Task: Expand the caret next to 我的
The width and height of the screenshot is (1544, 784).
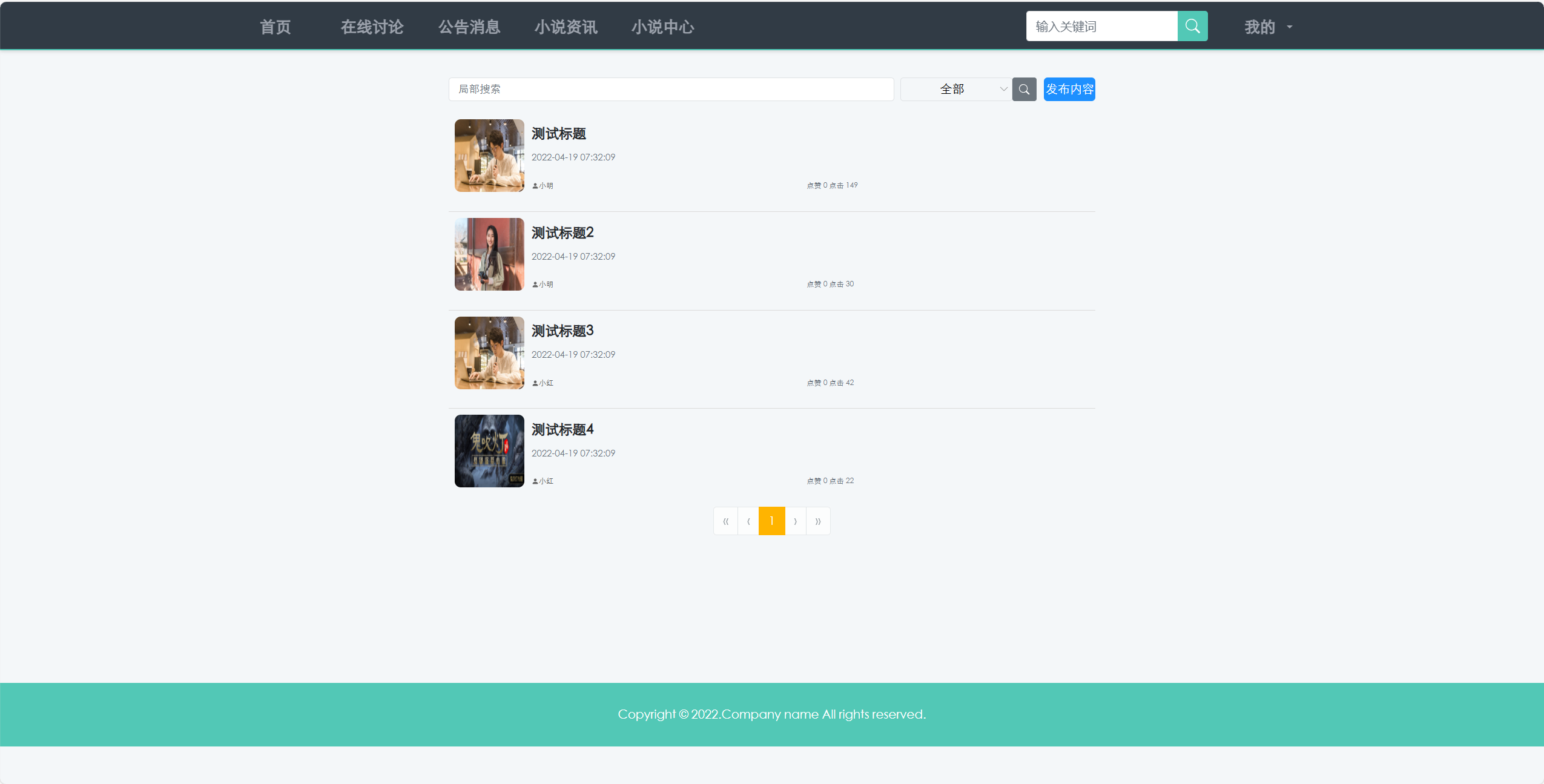Action: pyautogui.click(x=1288, y=27)
